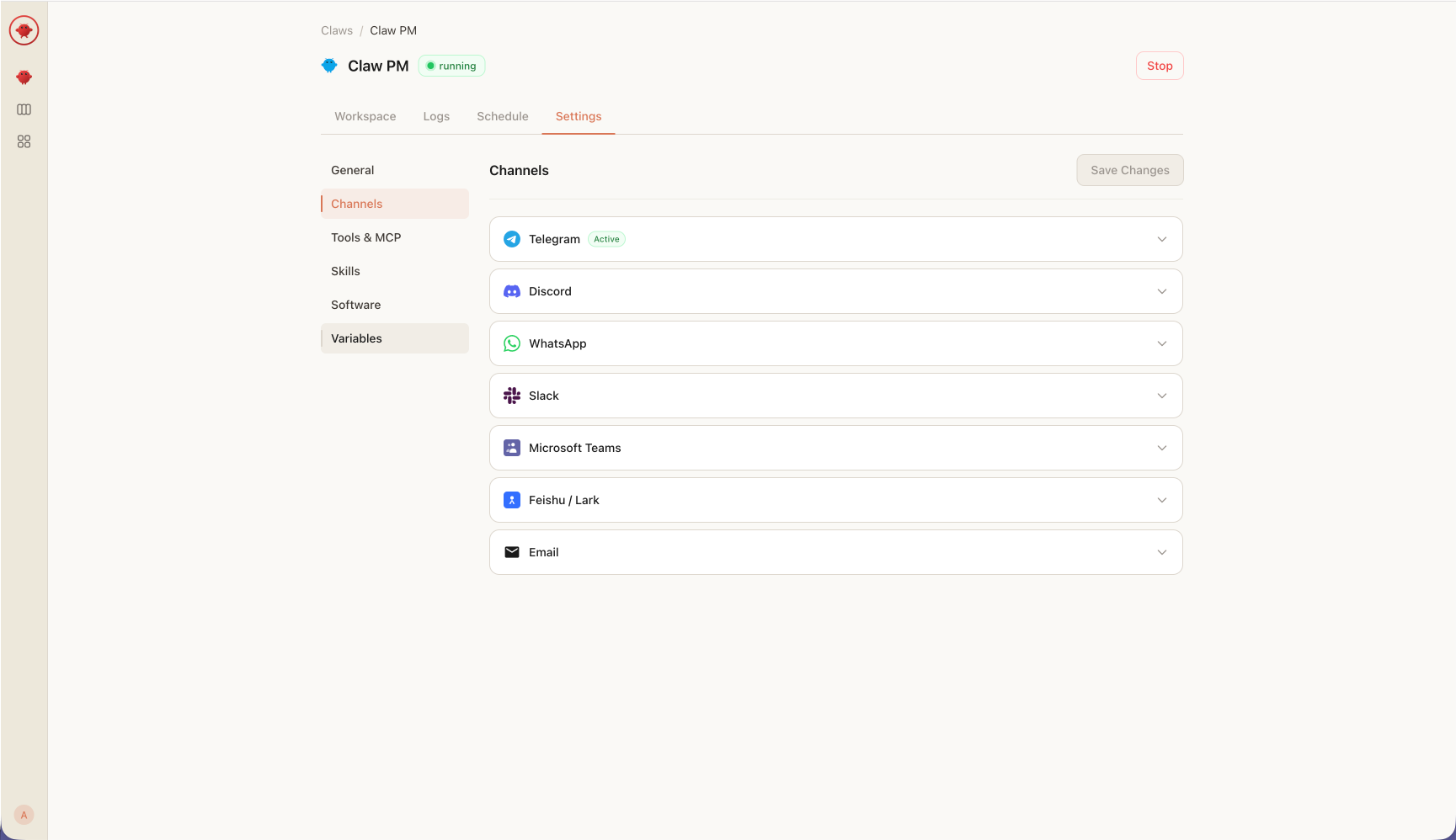Open Tools & MCP settings
Viewport: 1456px width, 840px height.
point(395,237)
